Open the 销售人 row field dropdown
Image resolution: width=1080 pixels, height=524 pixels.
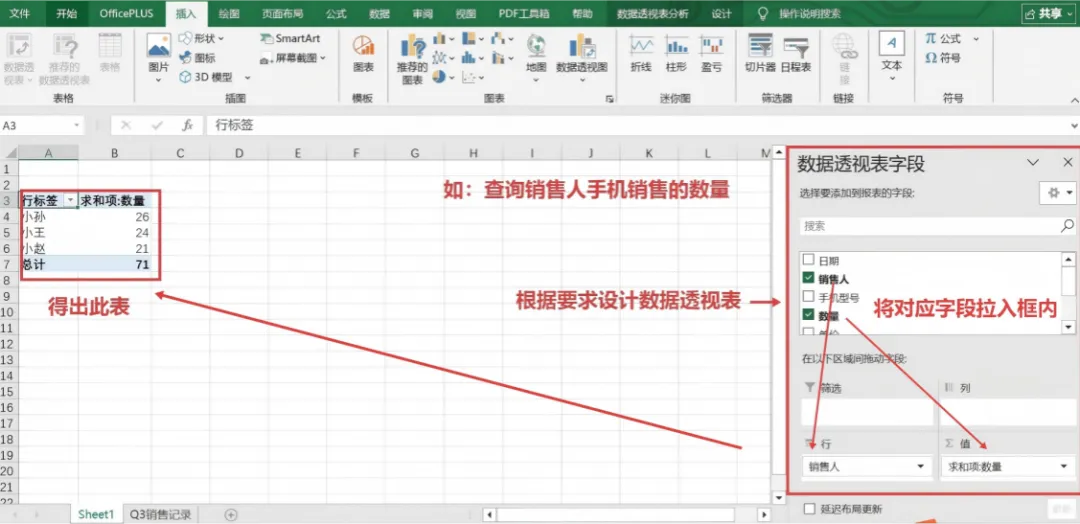pyautogui.click(x=920, y=466)
